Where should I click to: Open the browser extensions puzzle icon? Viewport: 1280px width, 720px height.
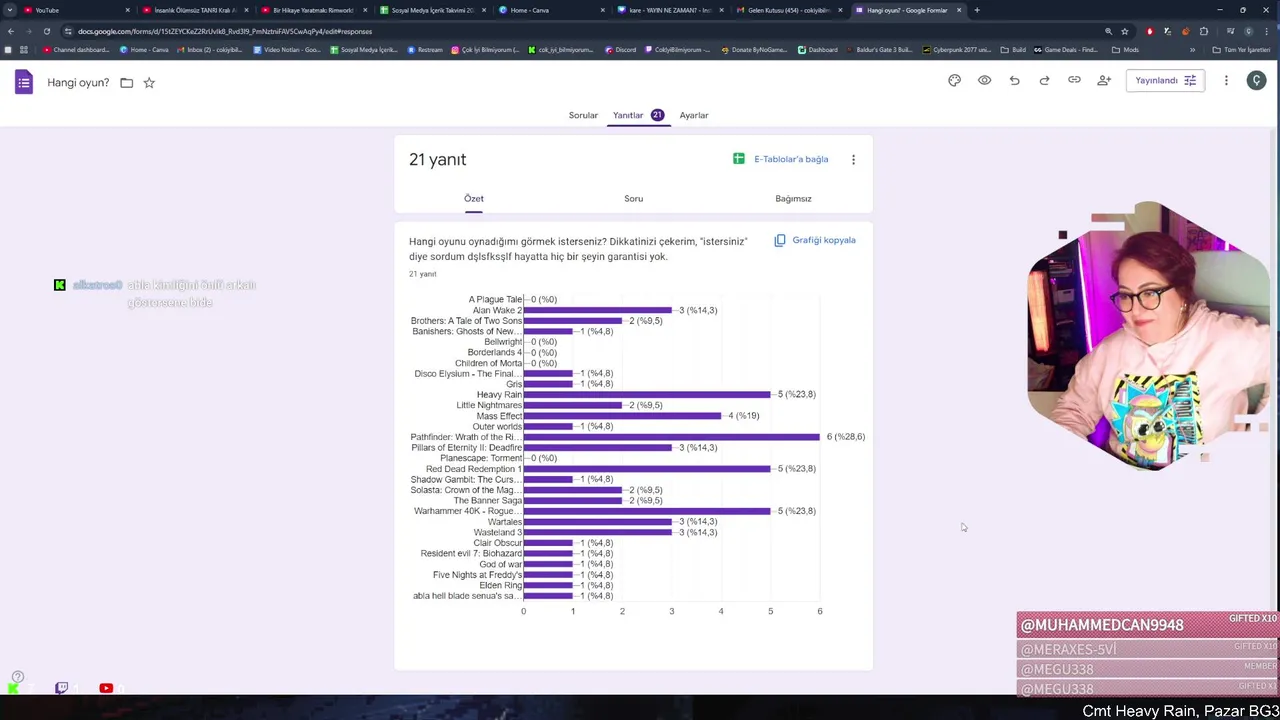click(1204, 31)
